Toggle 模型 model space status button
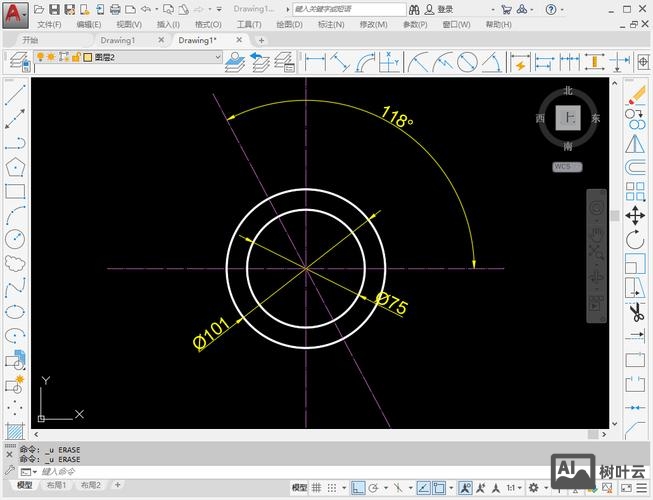 [x=299, y=487]
